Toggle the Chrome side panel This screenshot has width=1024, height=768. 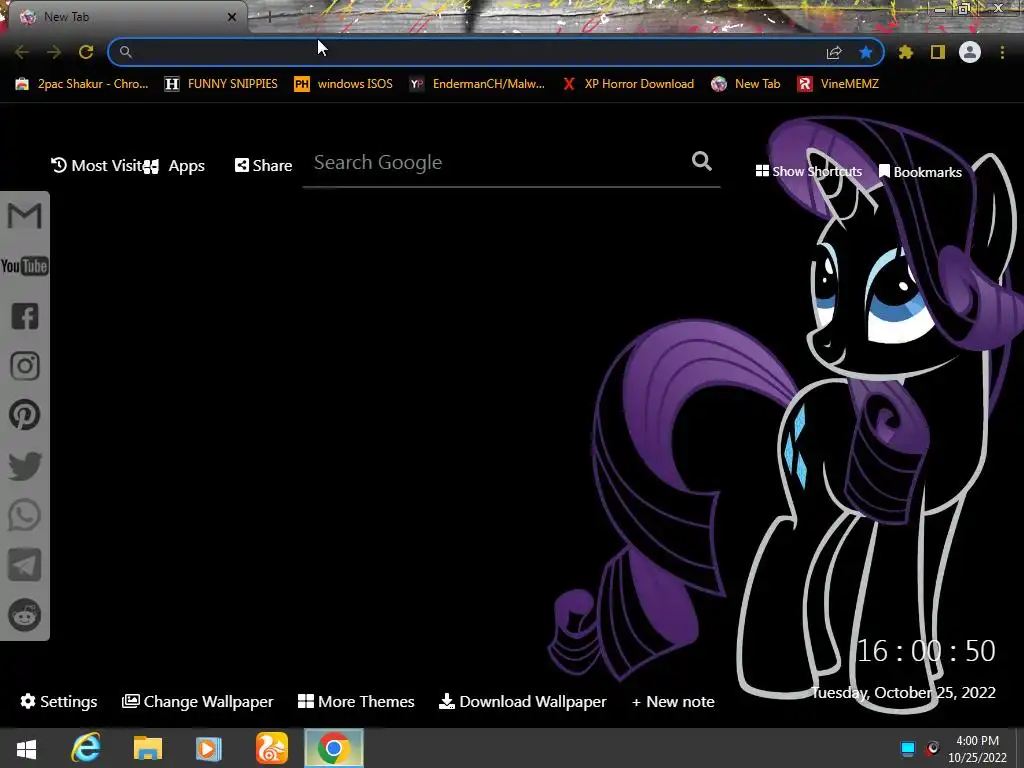(x=938, y=52)
